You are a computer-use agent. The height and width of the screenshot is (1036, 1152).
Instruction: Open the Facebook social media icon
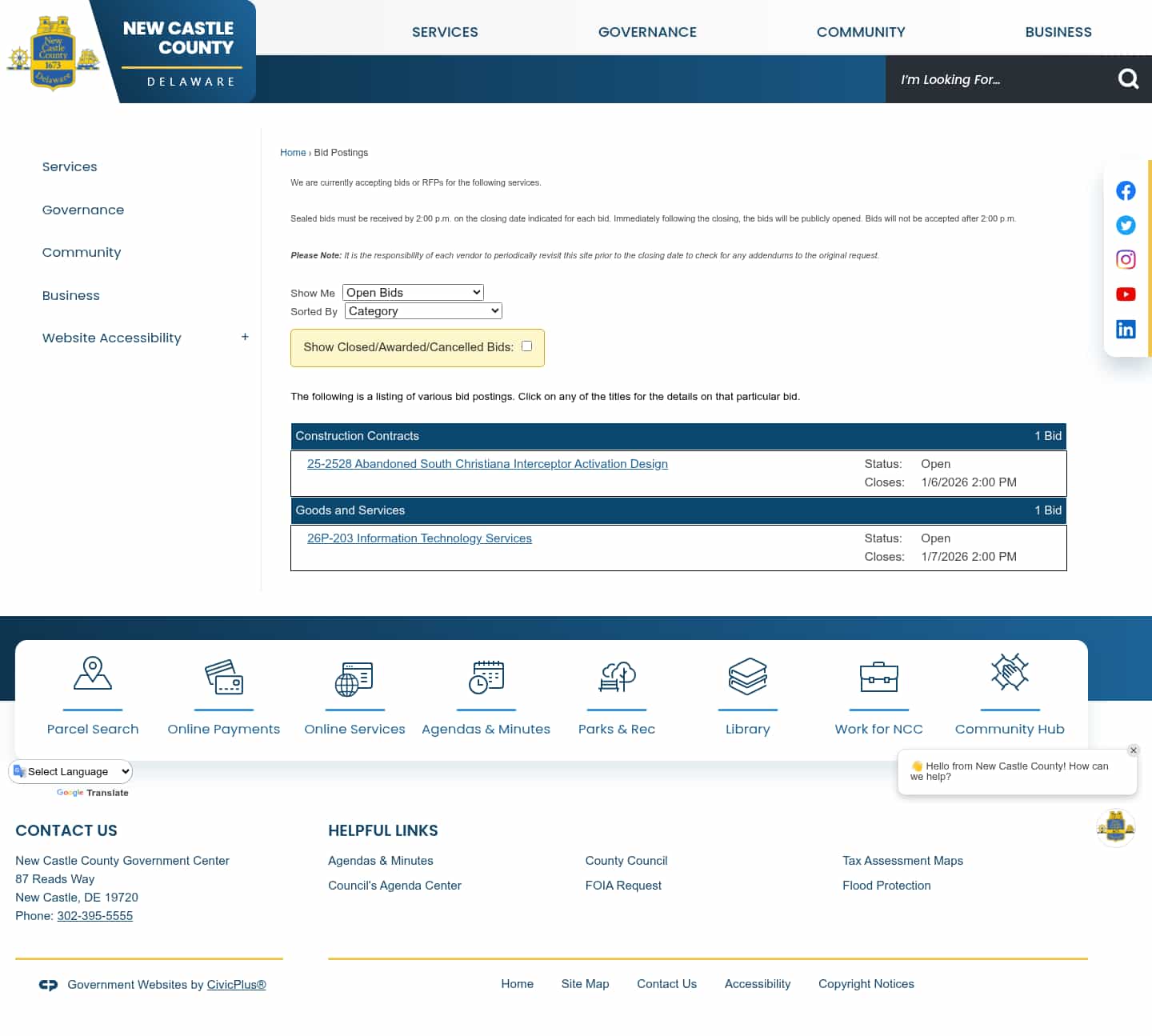tap(1126, 190)
